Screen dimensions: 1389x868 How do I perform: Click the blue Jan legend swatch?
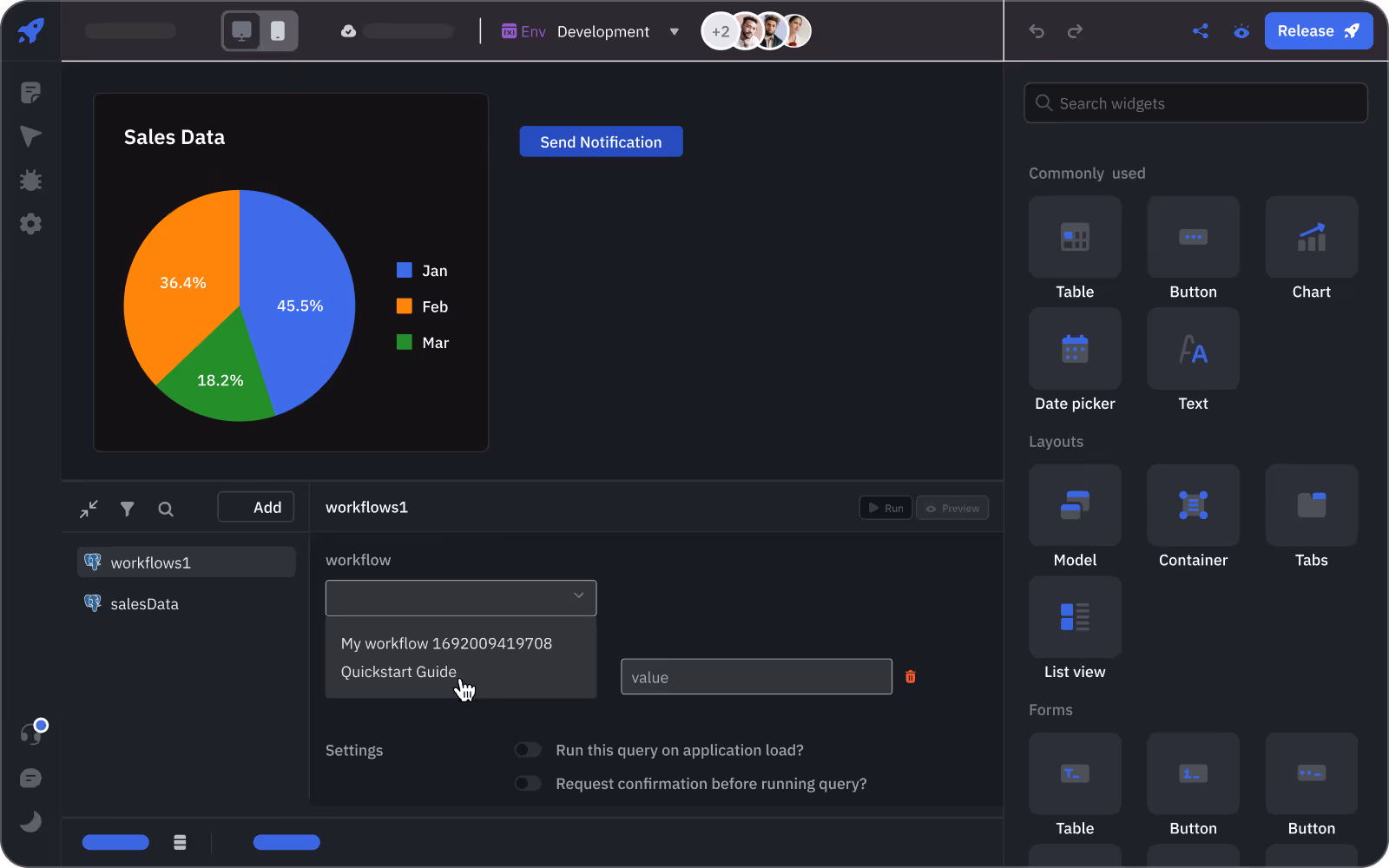(404, 270)
